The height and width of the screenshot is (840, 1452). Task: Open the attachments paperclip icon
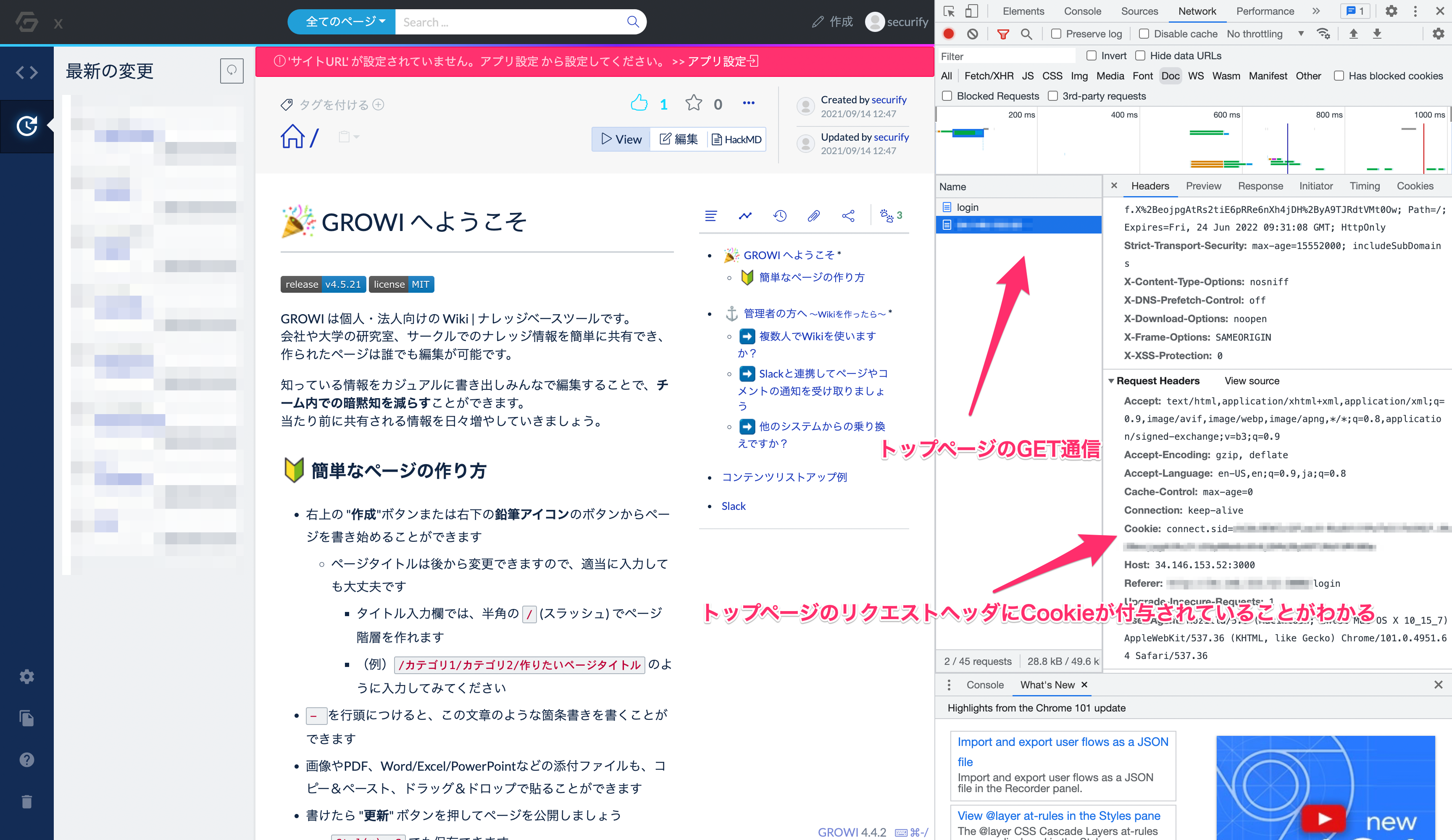813,215
